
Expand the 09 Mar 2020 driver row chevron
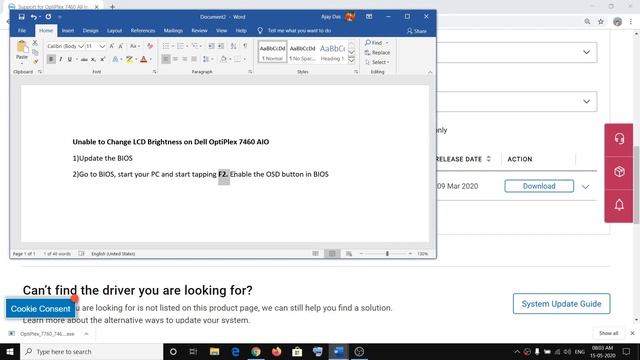585,187
